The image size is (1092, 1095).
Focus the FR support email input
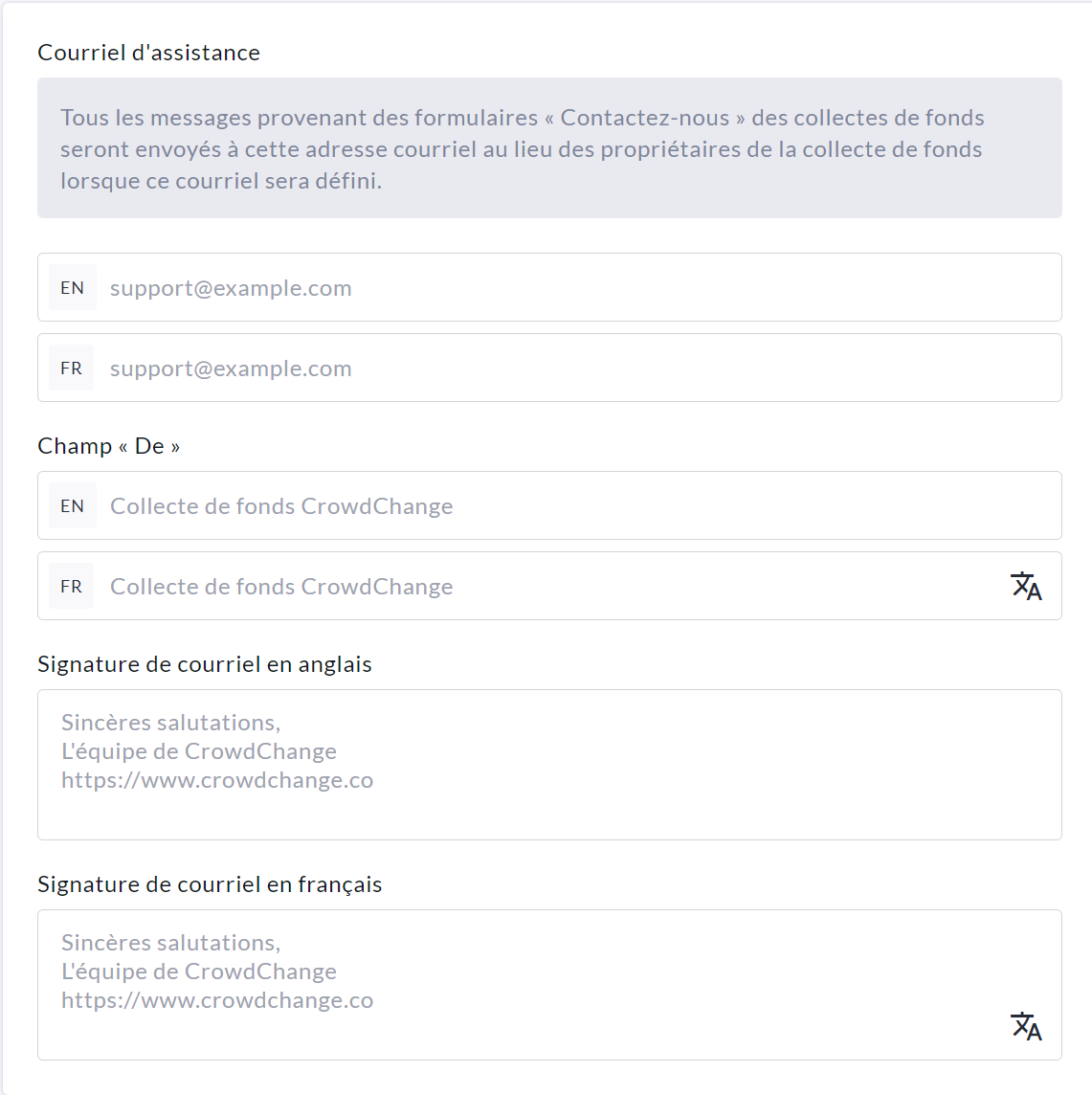pyautogui.click(x=574, y=369)
